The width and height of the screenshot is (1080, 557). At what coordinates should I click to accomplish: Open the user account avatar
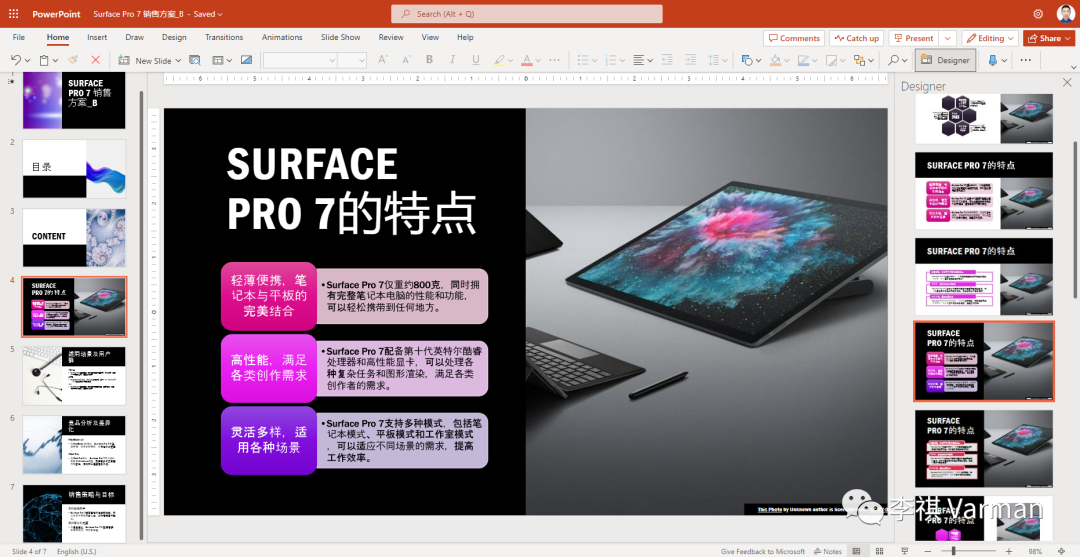click(1065, 14)
